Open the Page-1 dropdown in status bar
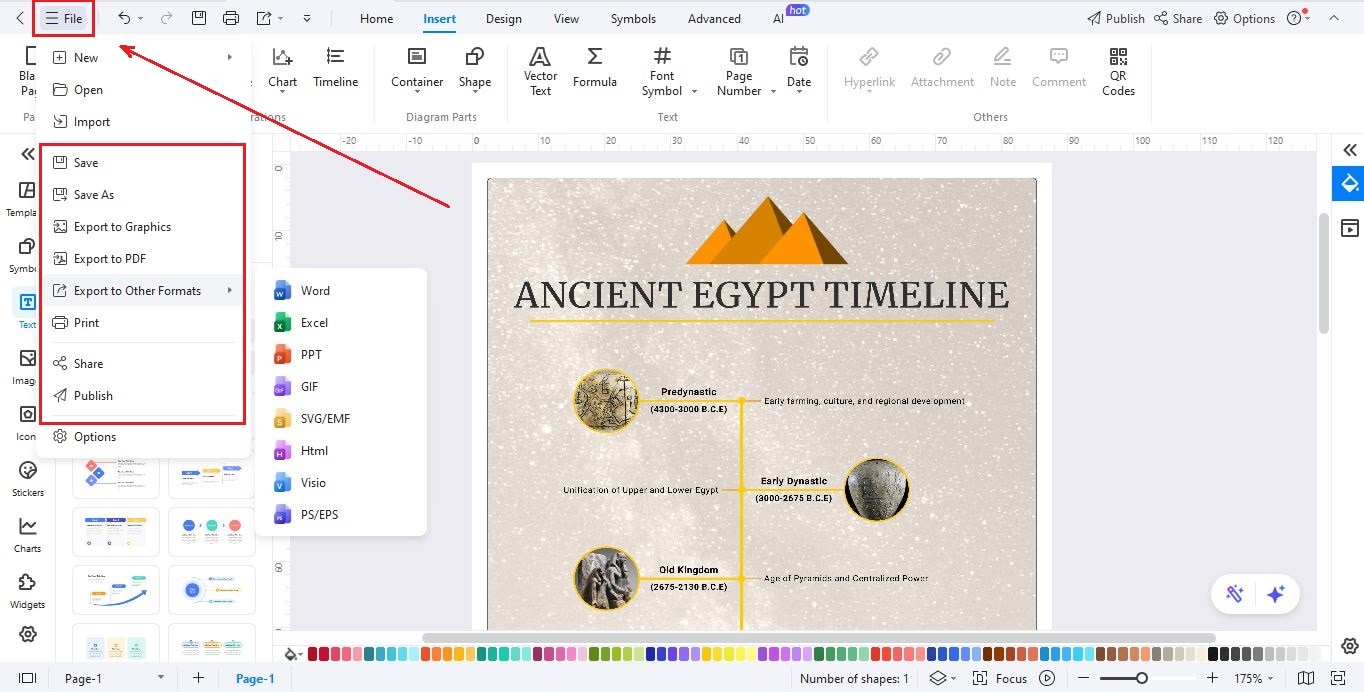The height and width of the screenshot is (692, 1364). click(113, 678)
